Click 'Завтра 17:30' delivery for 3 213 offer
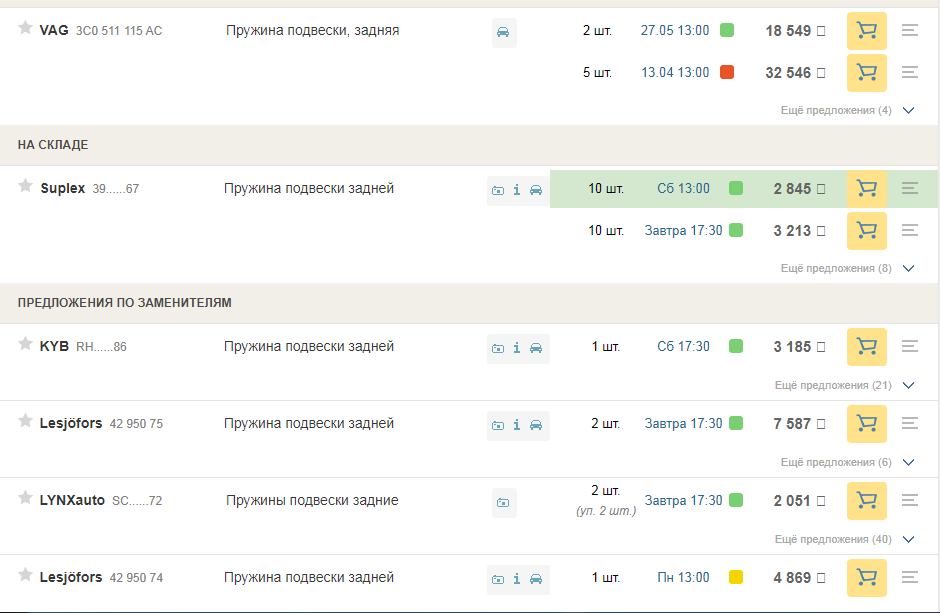 683,230
